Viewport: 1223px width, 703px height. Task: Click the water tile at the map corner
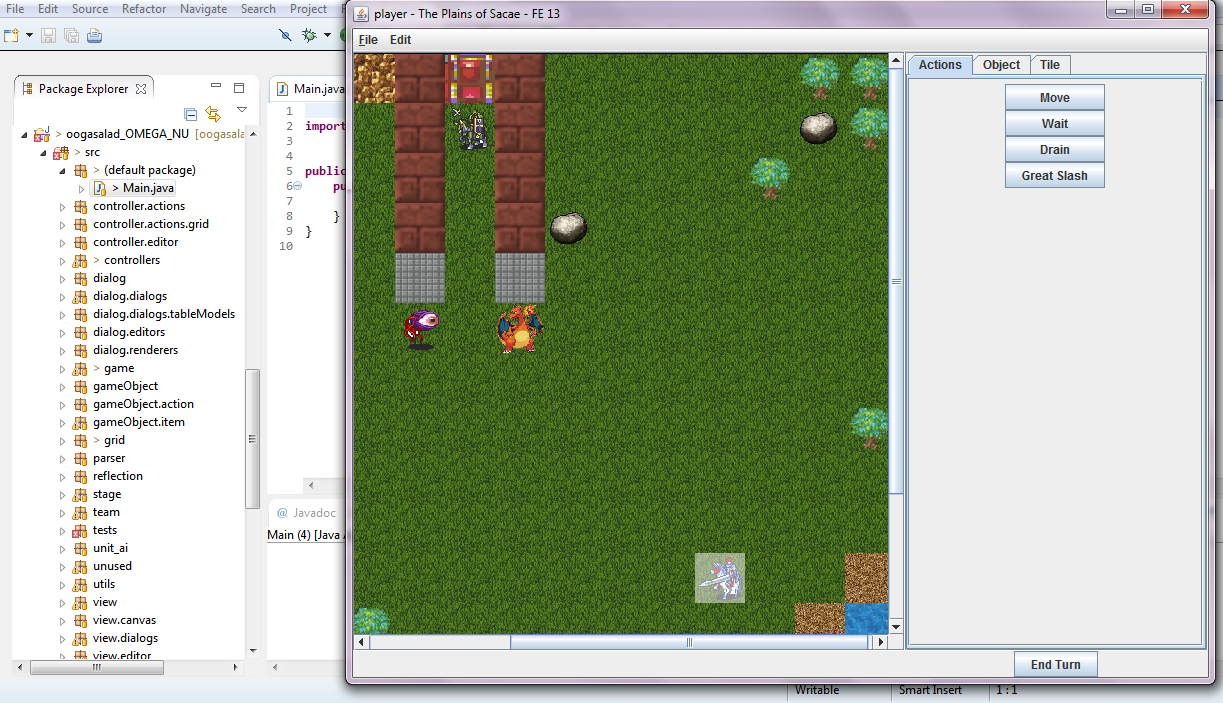[x=866, y=617]
